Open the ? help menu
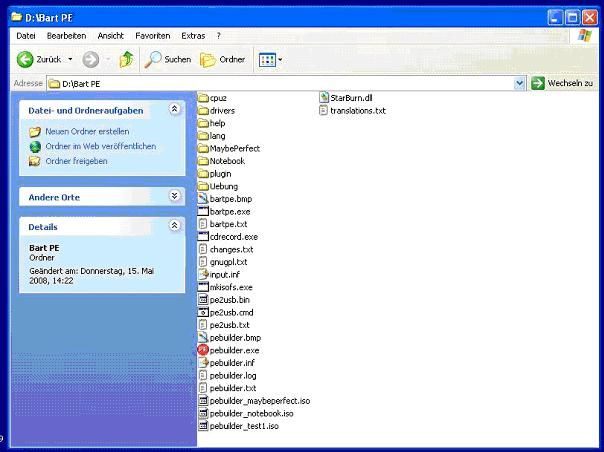 click(218, 36)
